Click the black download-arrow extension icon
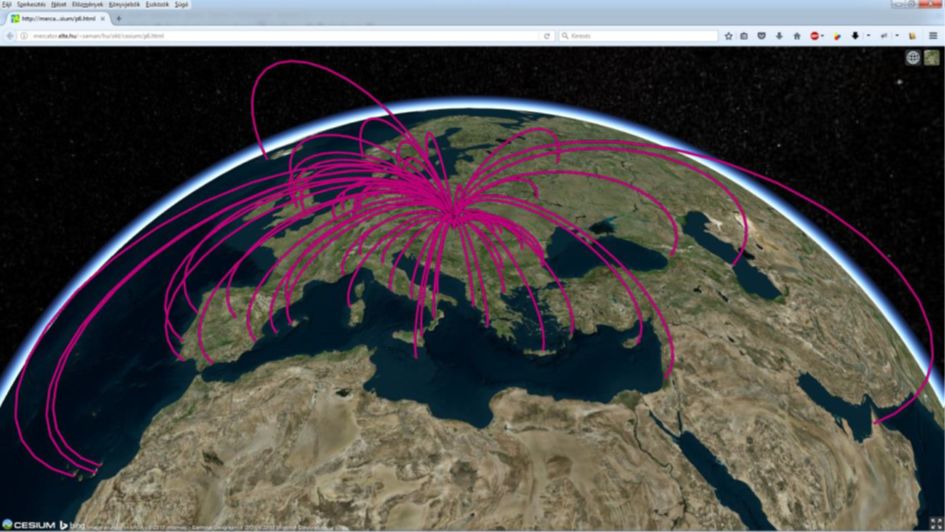This screenshot has width=945, height=532. (855, 36)
